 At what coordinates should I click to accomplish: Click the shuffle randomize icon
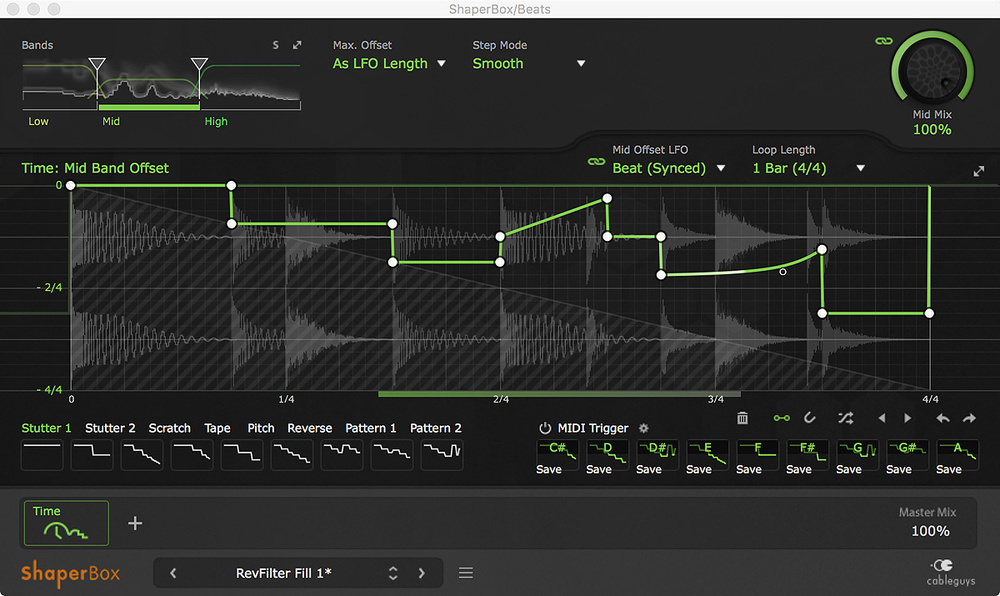(x=846, y=418)
